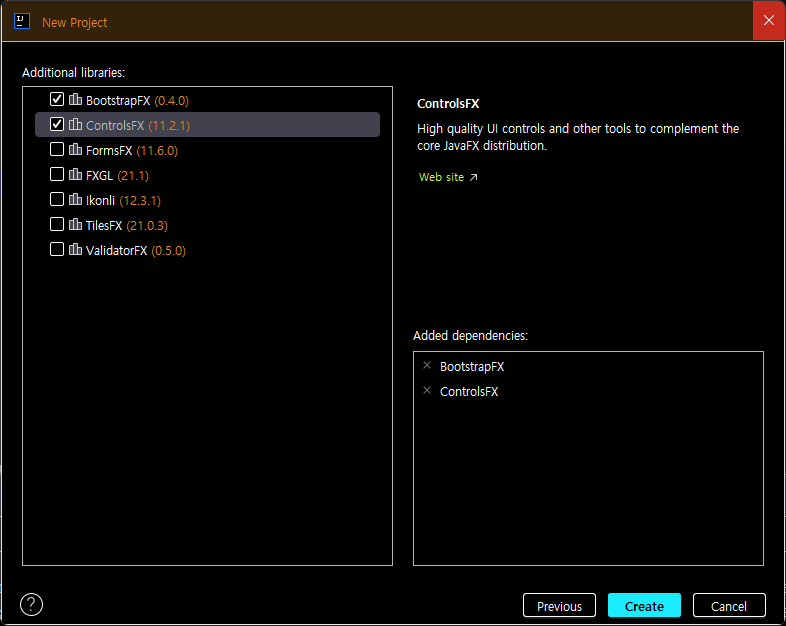Click the IntelliJ IDEA logo in title bar
The image size is (786, 626).
coord(22,22)
